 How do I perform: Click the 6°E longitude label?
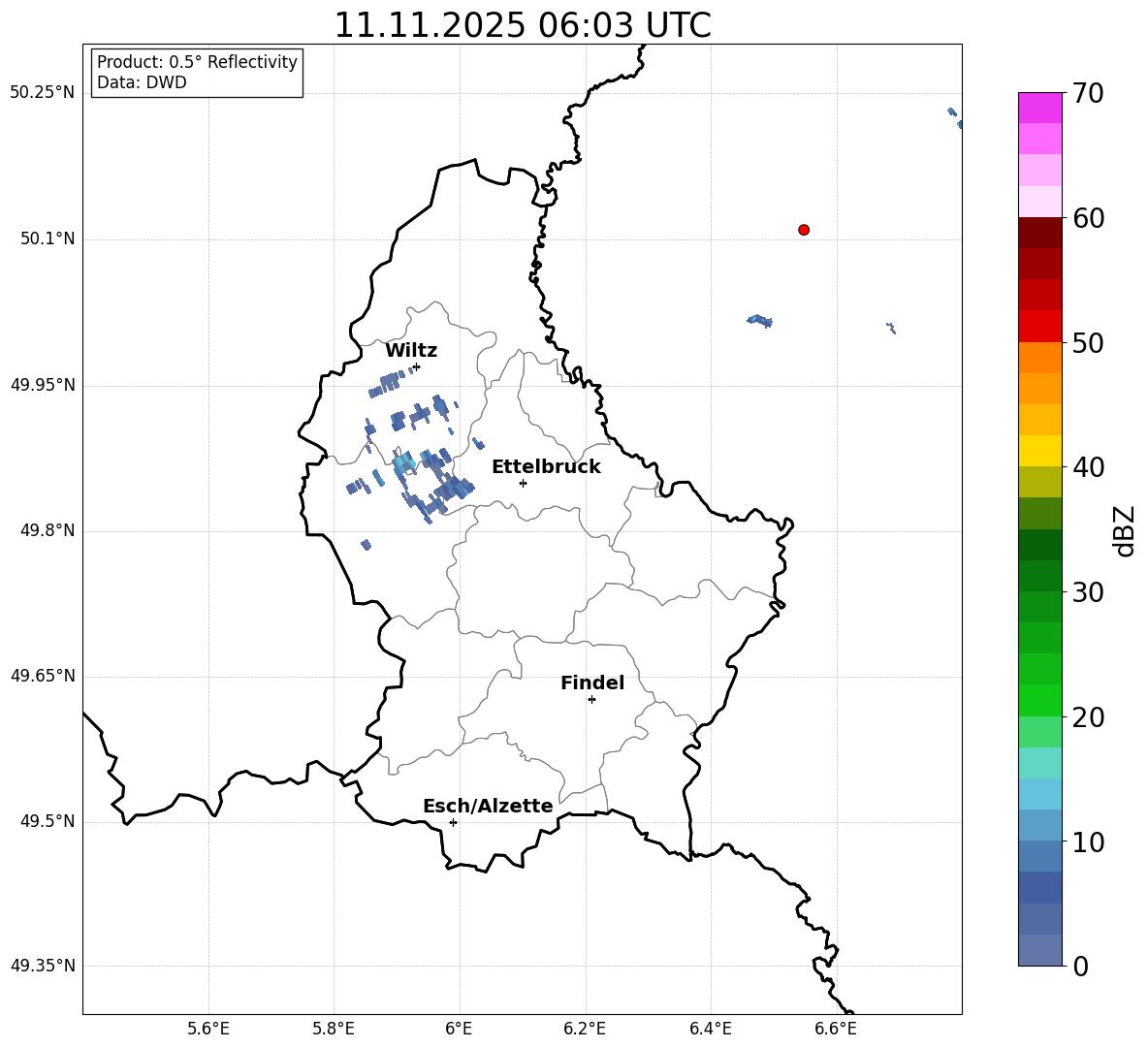point(459,1029)
